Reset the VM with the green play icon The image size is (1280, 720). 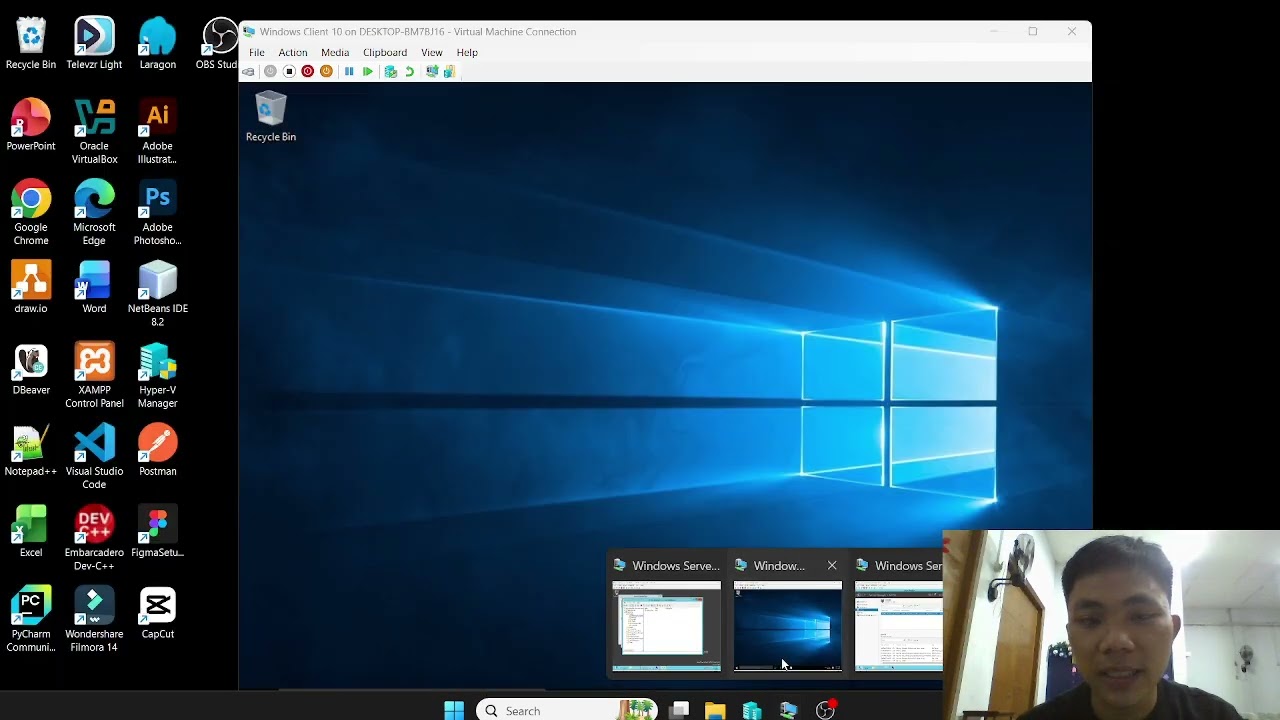(368, 72)
